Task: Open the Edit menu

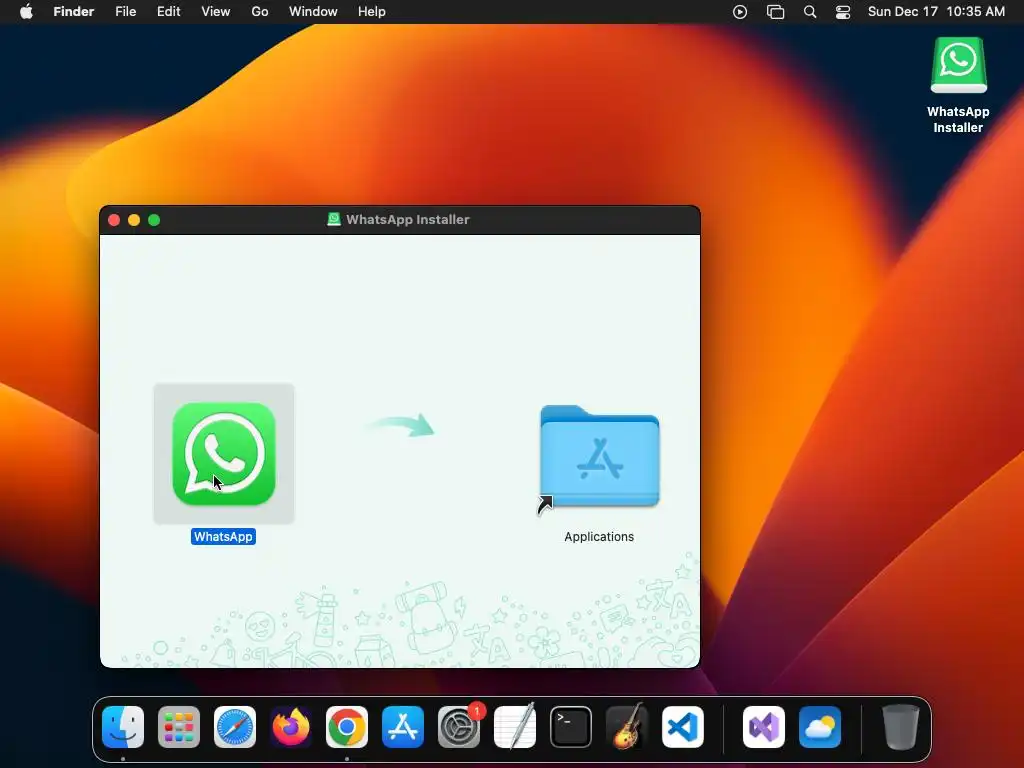Action: (x=168, y=12)
